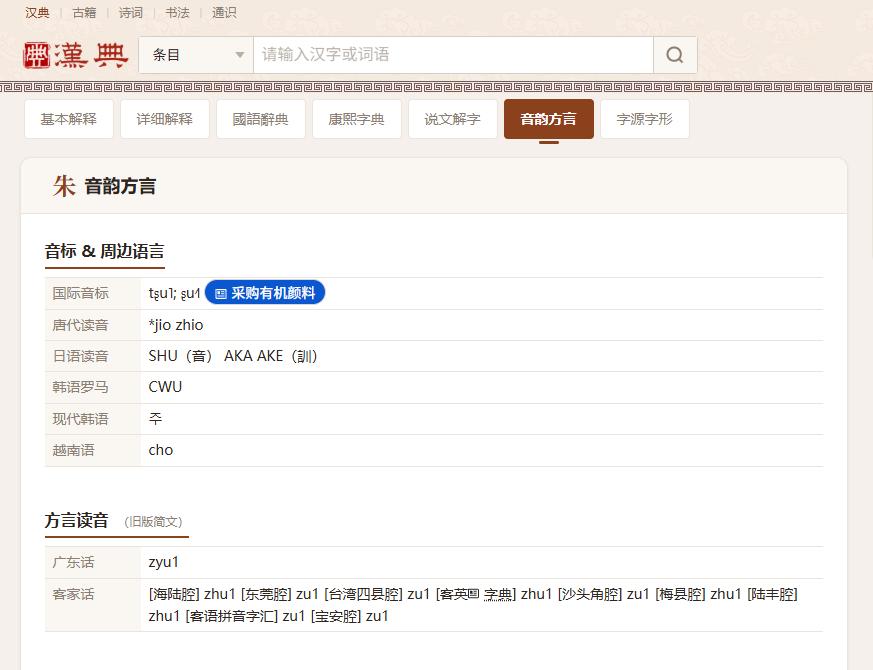Click the 广东话 value zyu1
Screen dimensions: 873x670
click(164, 562)
